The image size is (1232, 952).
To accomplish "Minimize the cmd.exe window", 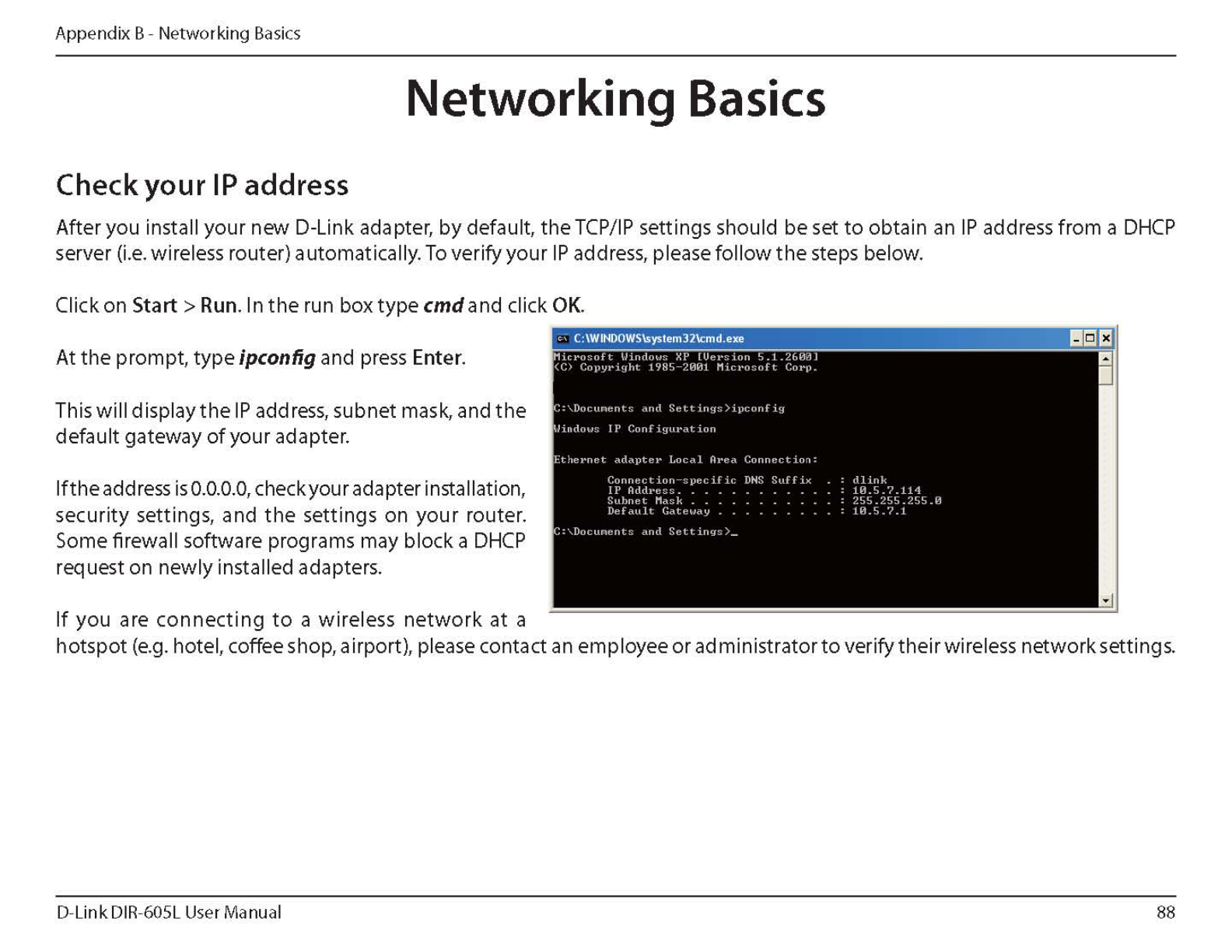I will [x=1076, y=338].
